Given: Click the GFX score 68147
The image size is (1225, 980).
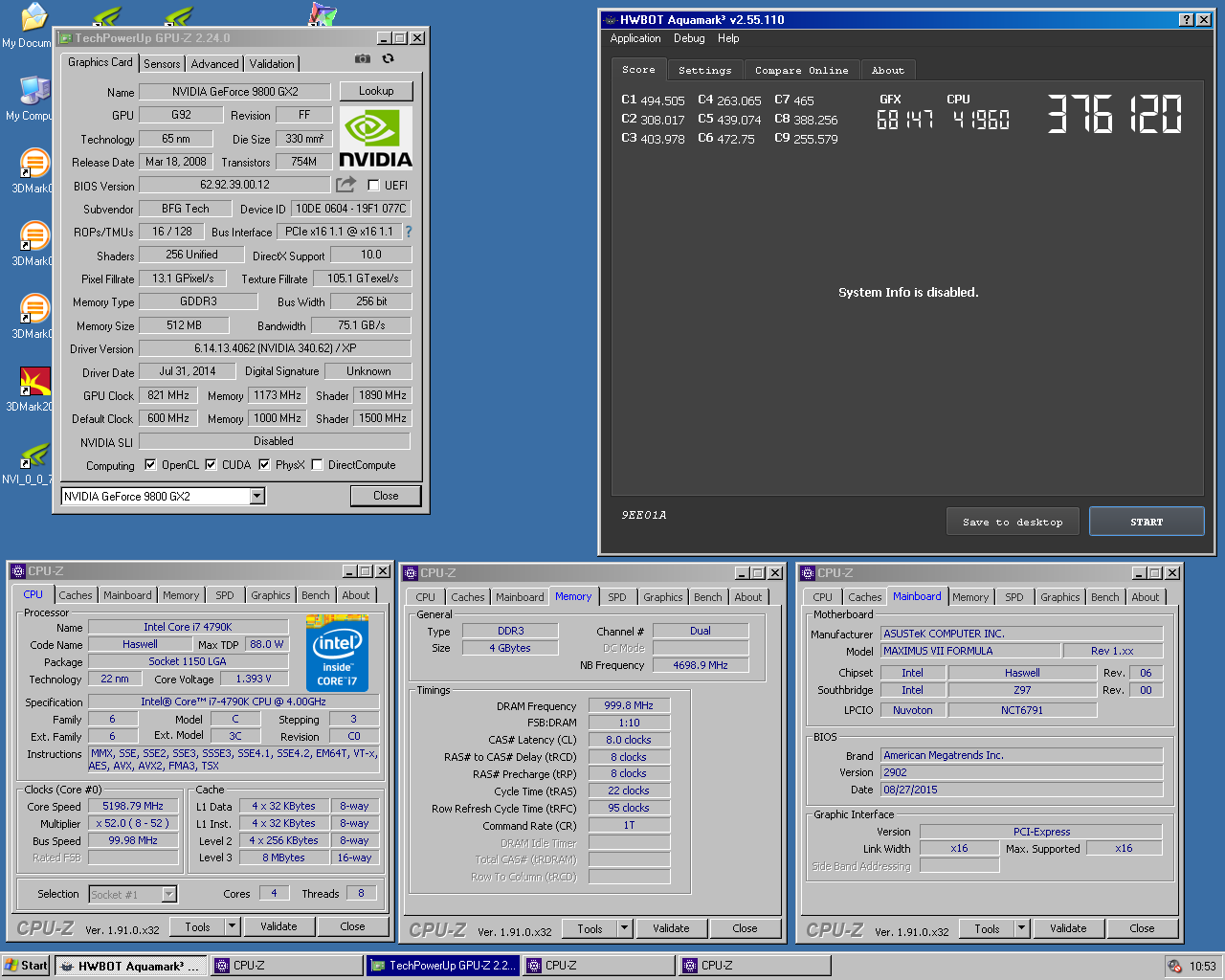Looking at the screenshot, I should 904,120.
